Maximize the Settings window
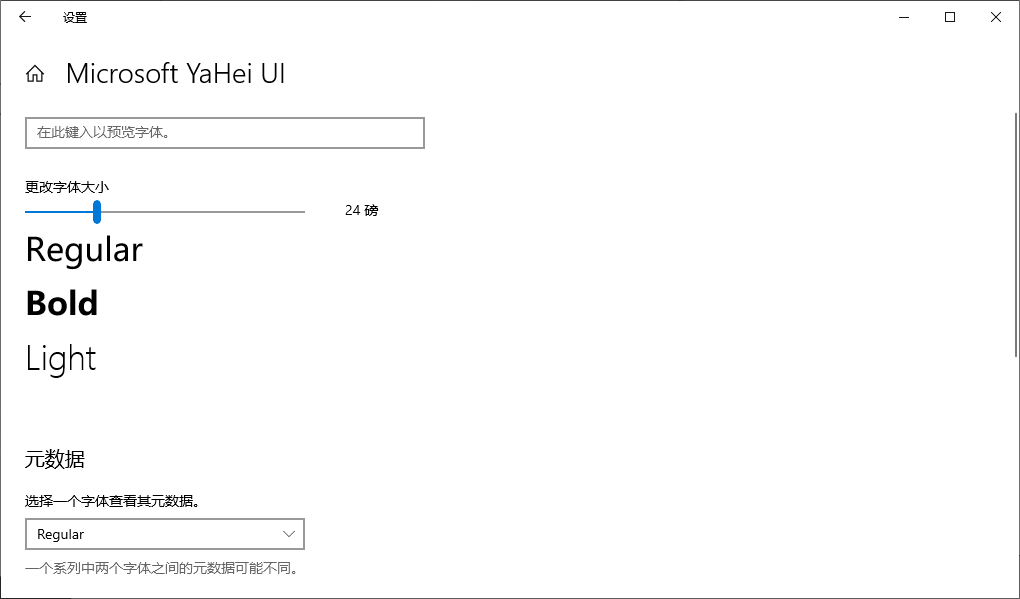The width and height of the screenshot is (1020, 599). [949, 17]
